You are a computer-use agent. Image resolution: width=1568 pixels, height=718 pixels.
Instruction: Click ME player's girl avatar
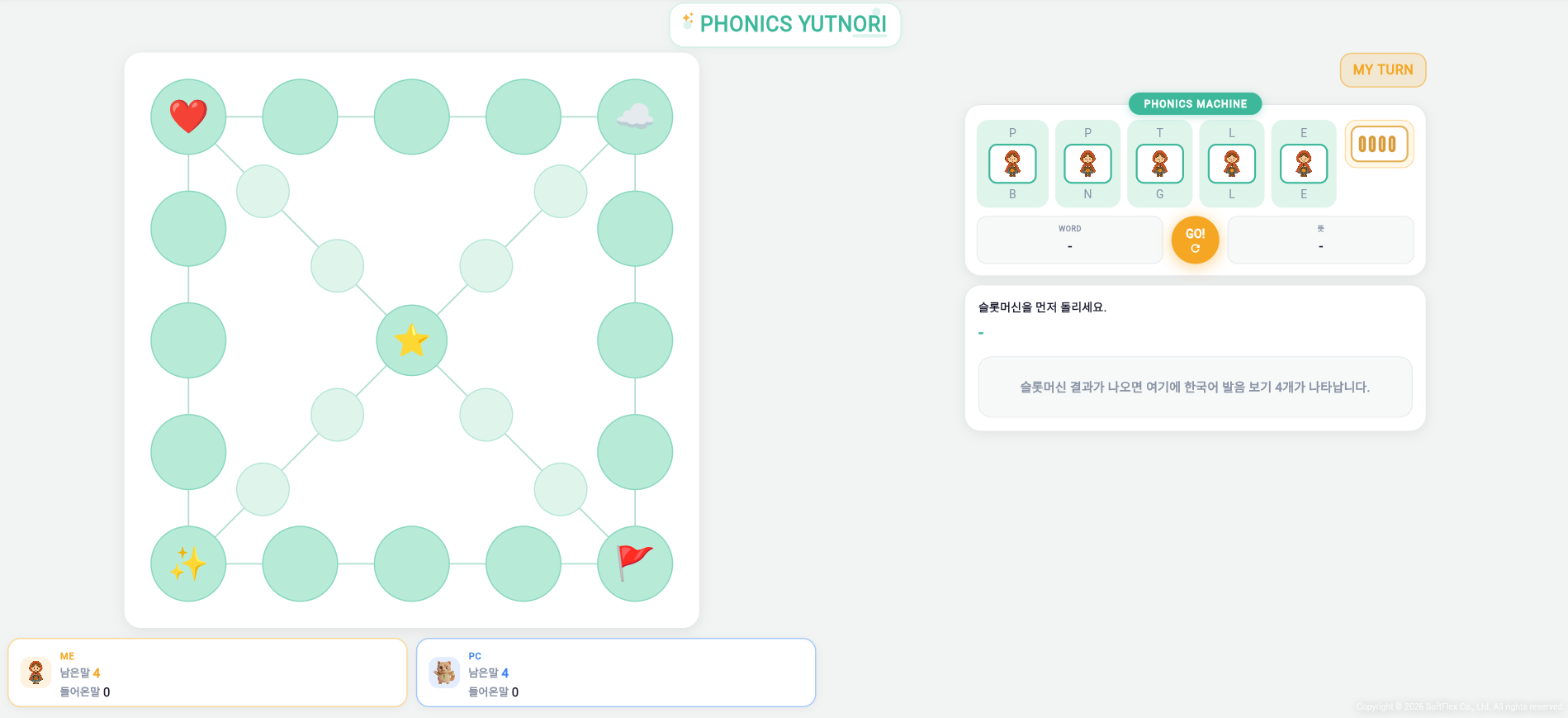[36, 672]
